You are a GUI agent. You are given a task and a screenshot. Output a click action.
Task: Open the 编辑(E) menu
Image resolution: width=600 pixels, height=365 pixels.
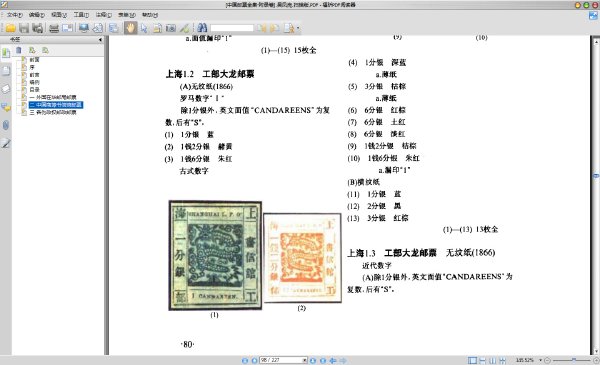point(37,15)
